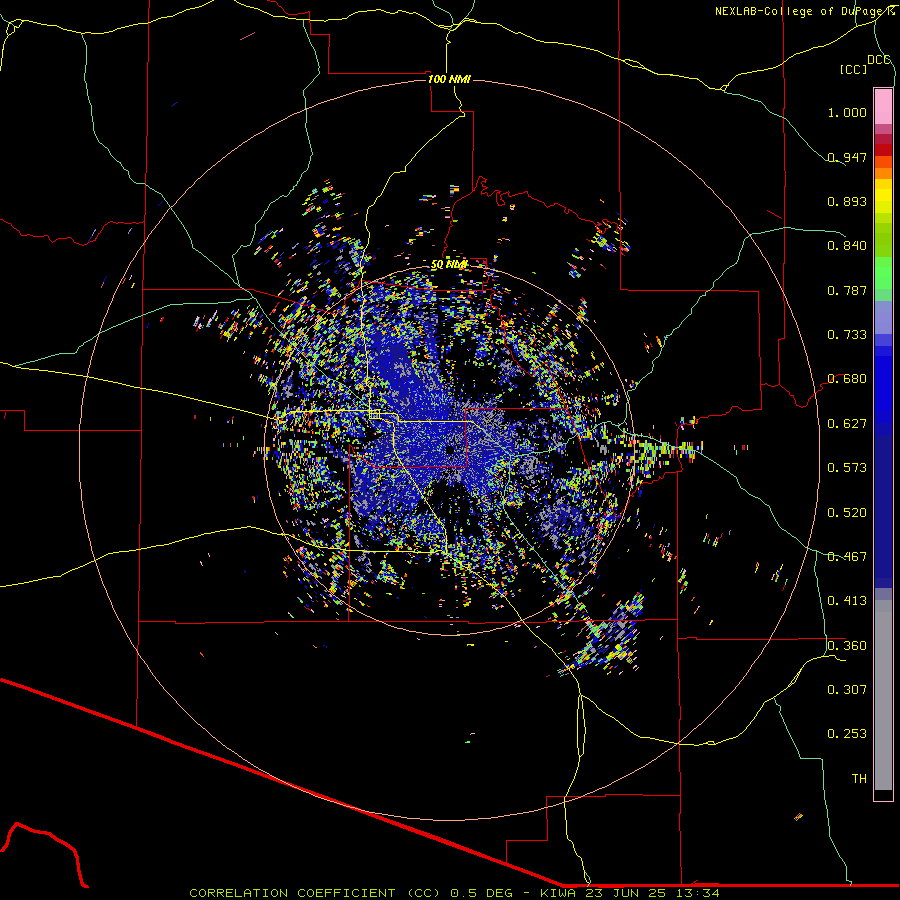The width and height of the screenshot is (900, 900).
Task: Click the 0.893 legend value
Action: (x=847, y=201)
